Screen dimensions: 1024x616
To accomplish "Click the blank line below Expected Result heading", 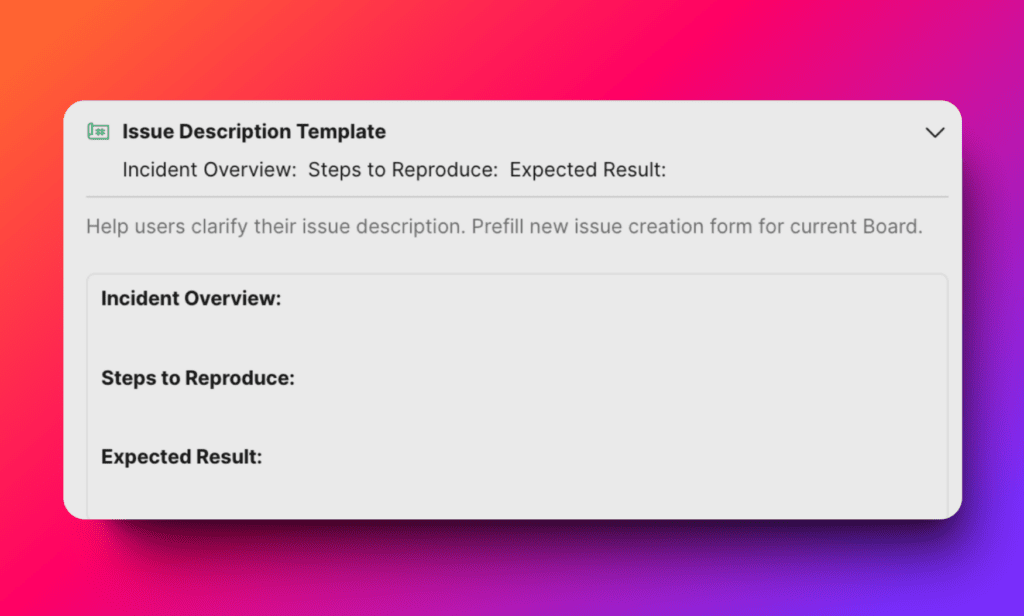I will (x=400, y=495).
